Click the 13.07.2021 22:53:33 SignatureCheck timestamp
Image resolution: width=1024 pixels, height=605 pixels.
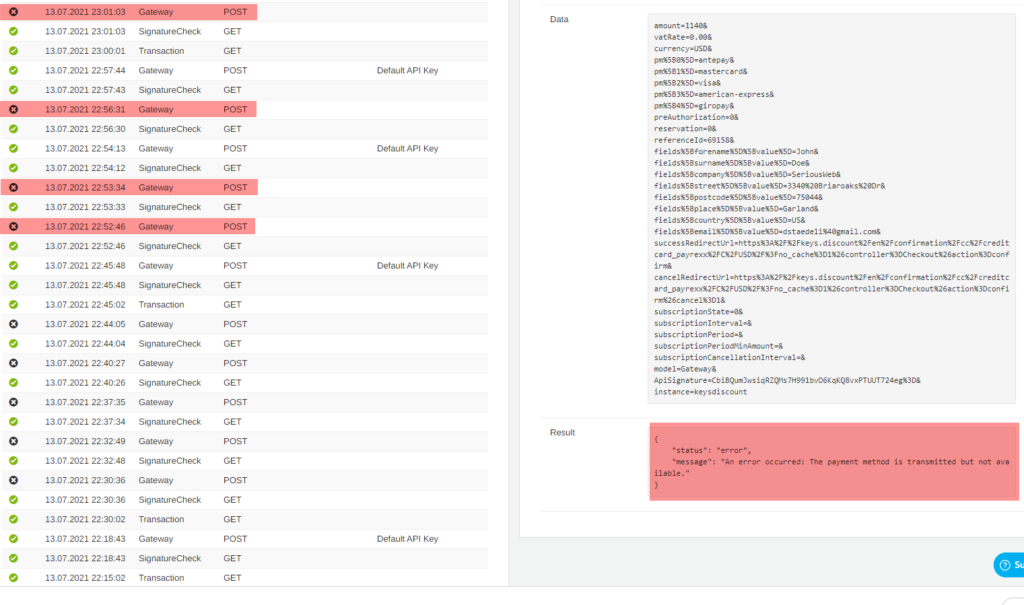[85, 207]
